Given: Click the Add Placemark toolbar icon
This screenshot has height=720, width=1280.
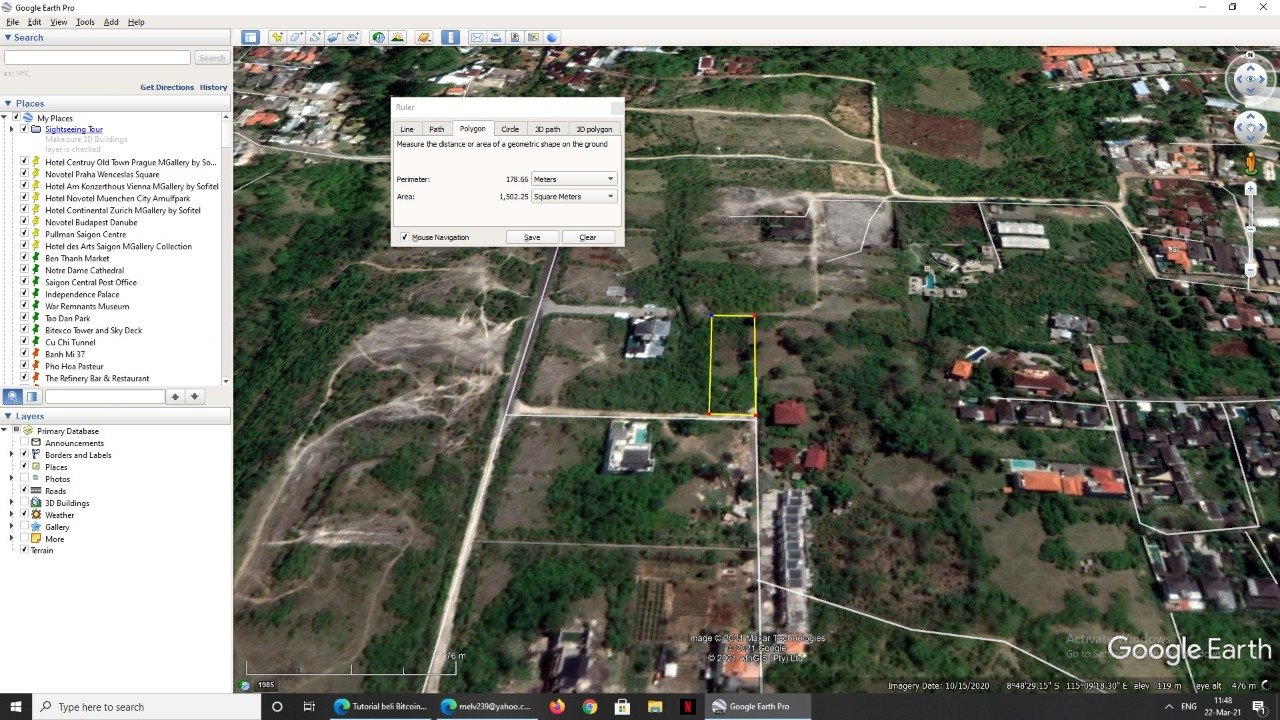Looking at the screenshot, I should [277, 38].
